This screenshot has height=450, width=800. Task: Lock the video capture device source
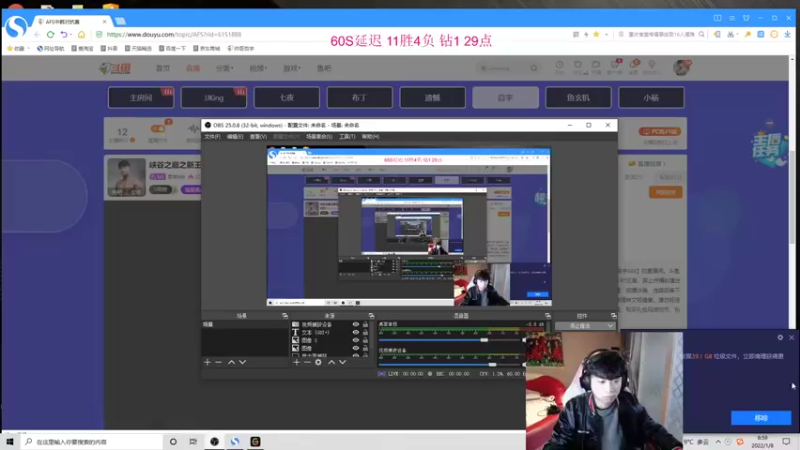[365, 324]
